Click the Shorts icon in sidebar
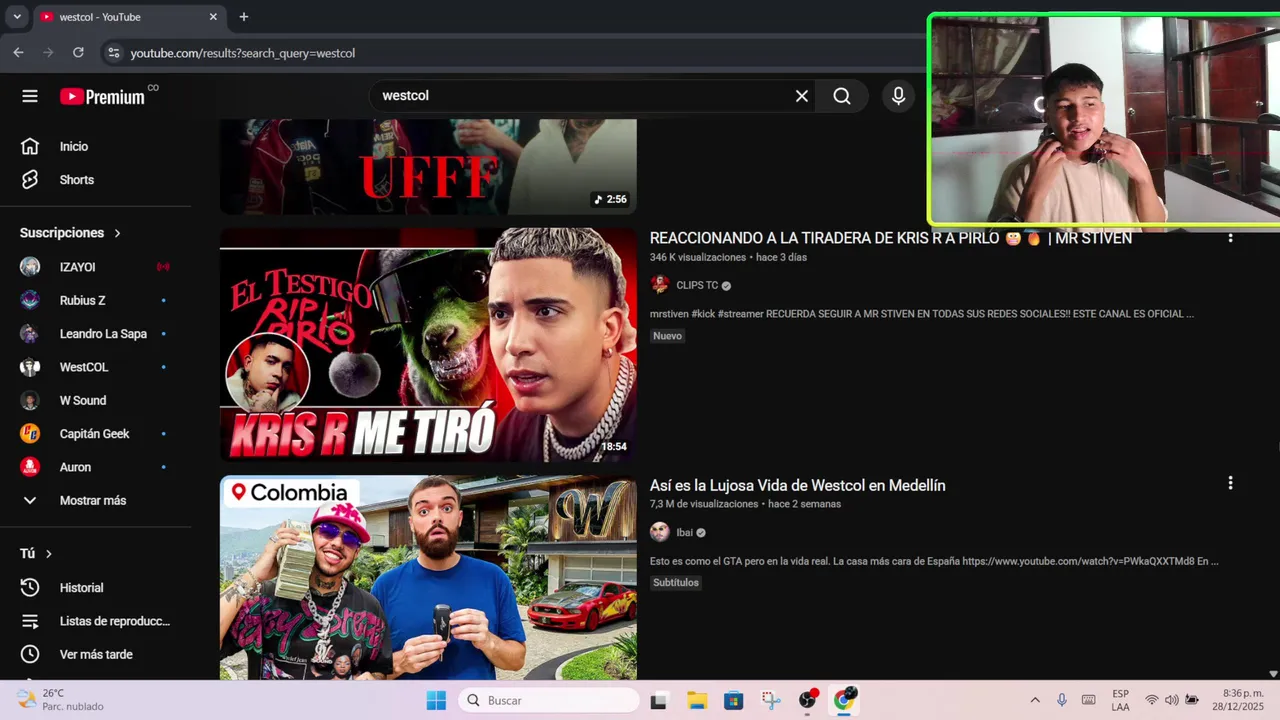 [x=30, y=180]
